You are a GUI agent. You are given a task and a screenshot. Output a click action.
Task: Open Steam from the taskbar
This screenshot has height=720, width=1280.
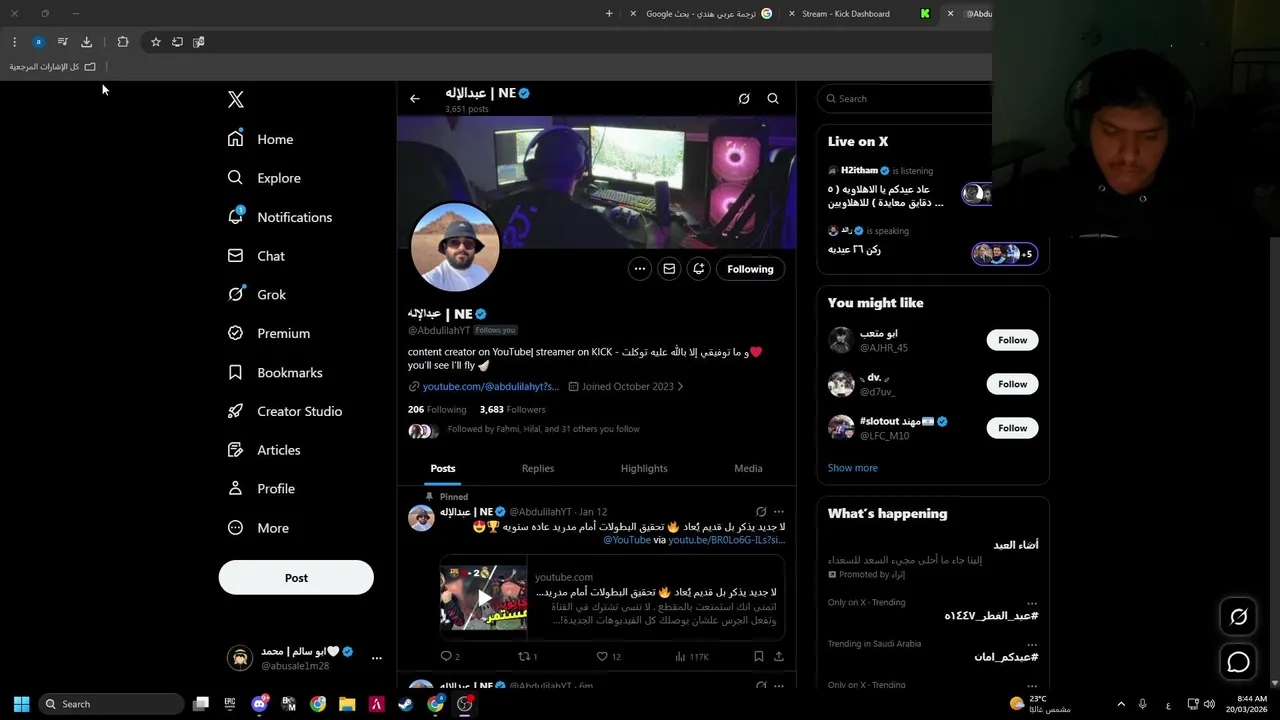click(406, 704)
